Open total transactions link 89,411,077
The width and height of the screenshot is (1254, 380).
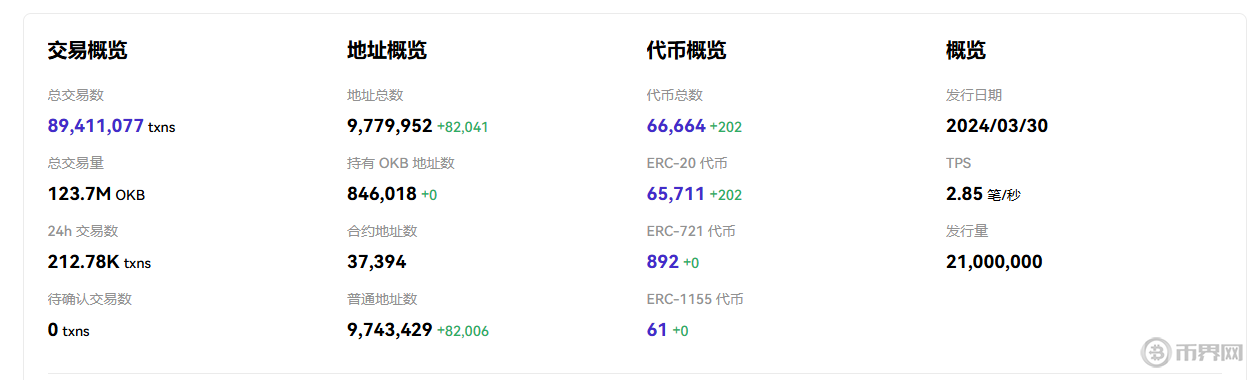tap(96, 126)
